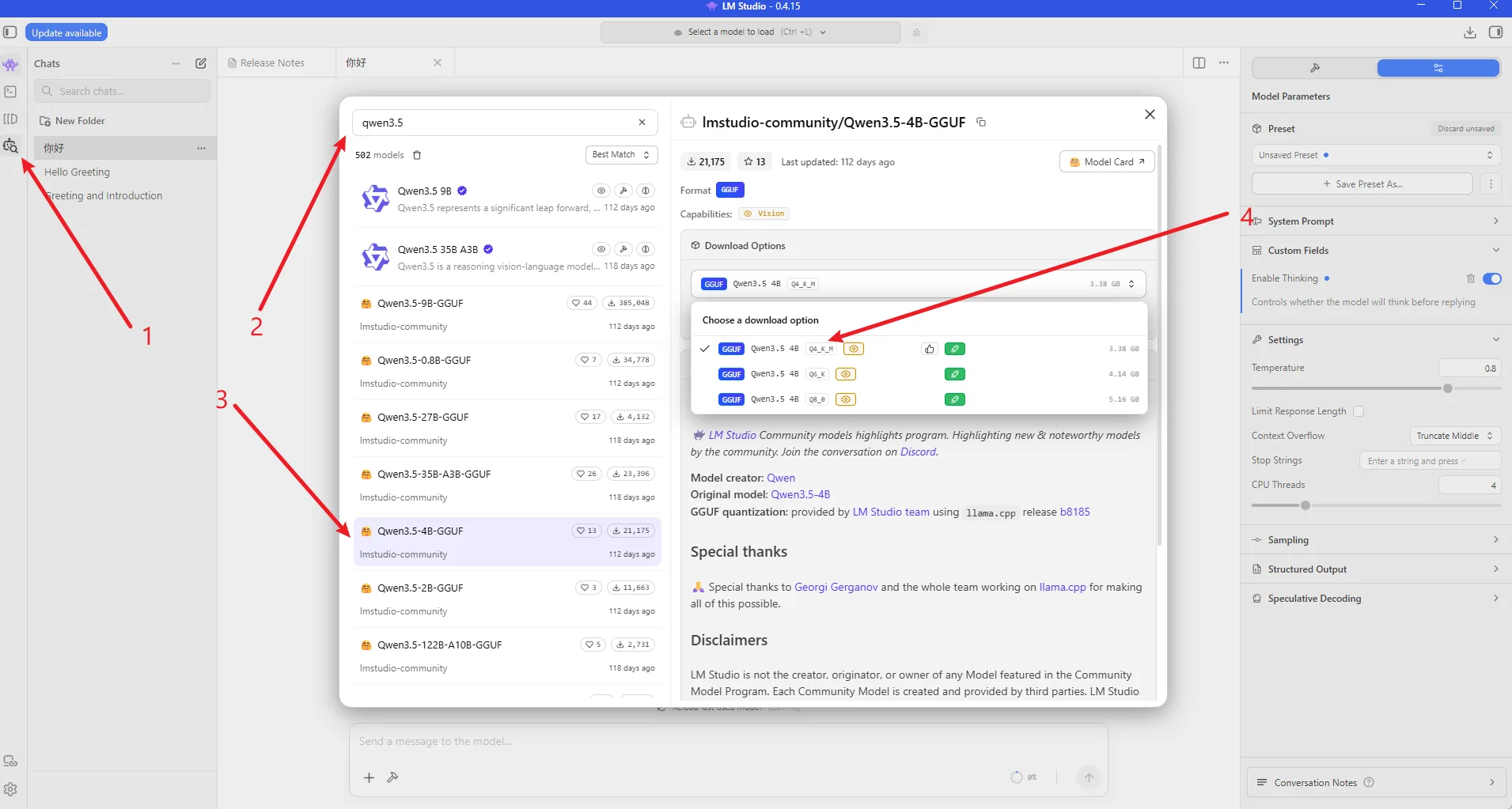Copy the Qwen3.5-4B-GGUF model name
Screen dimensions: 1512x809
[981, 122]
